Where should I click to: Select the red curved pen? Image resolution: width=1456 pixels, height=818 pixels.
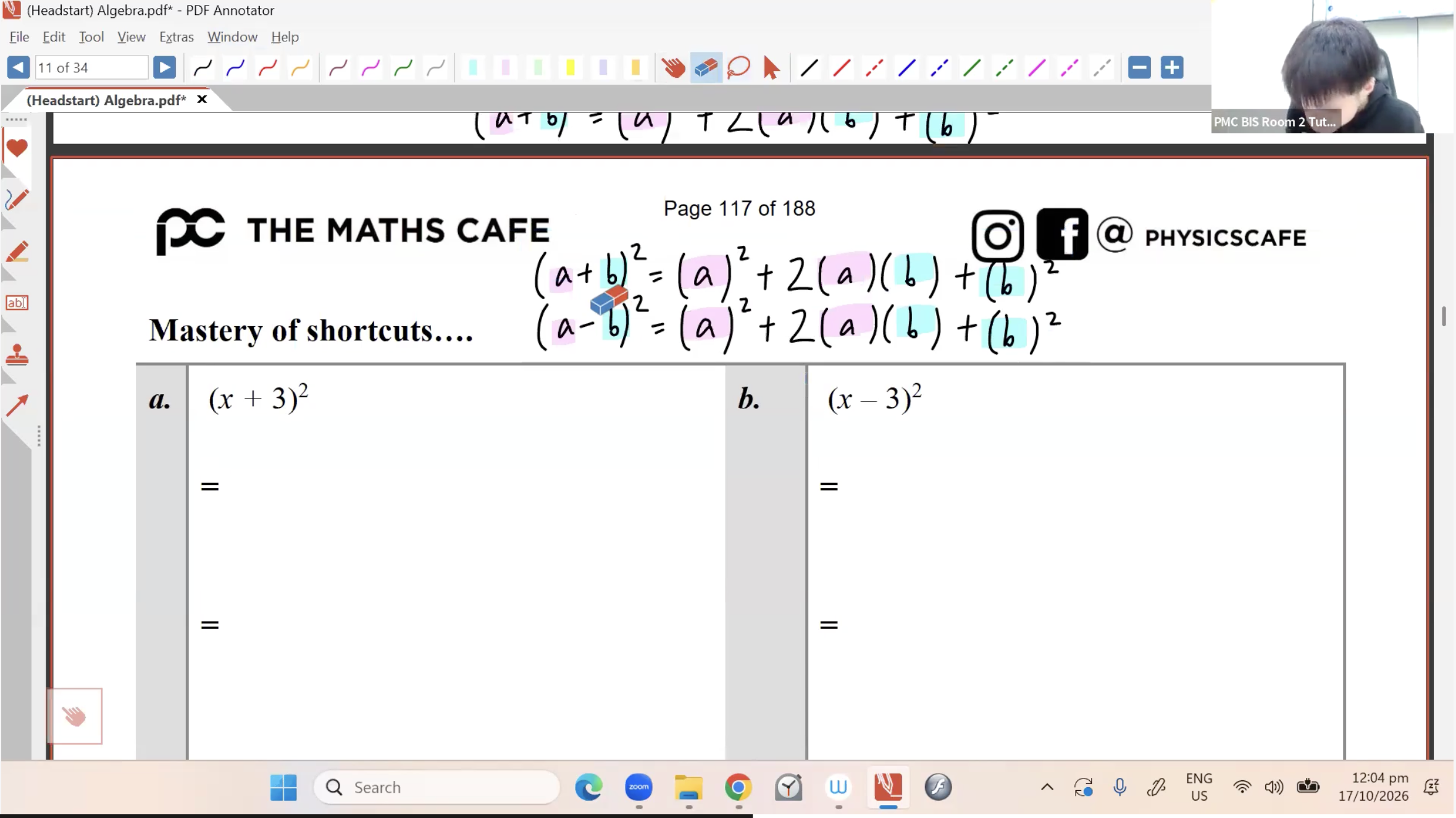[268, 67]
